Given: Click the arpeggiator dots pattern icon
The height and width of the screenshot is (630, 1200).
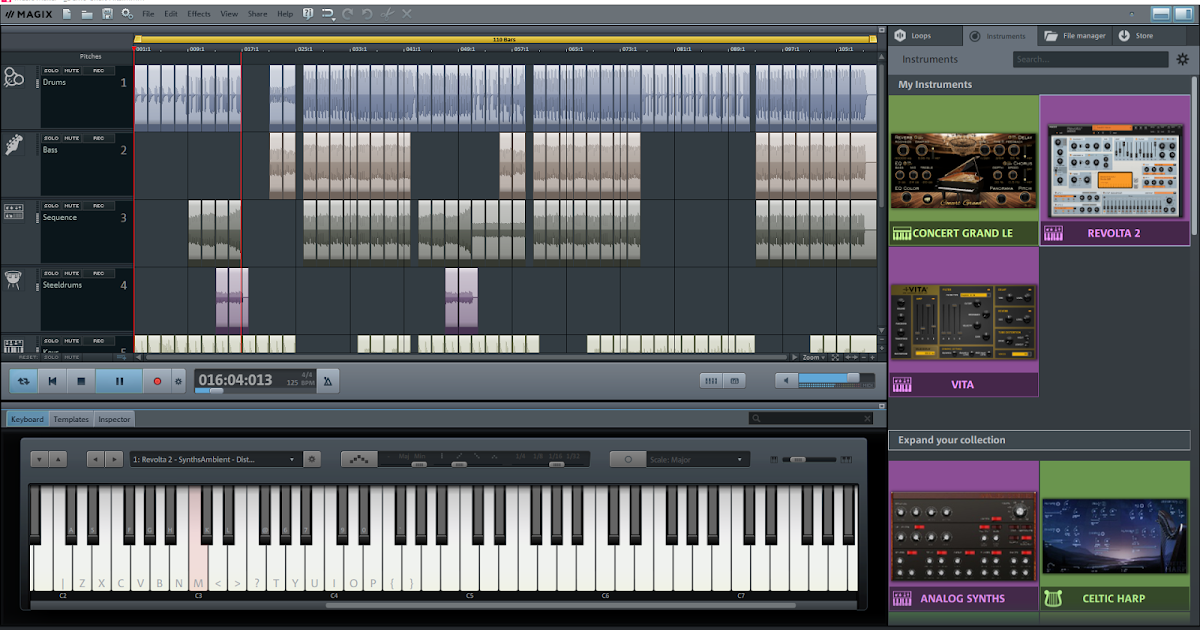Looking at the screenshot, I should click(359, 459).
